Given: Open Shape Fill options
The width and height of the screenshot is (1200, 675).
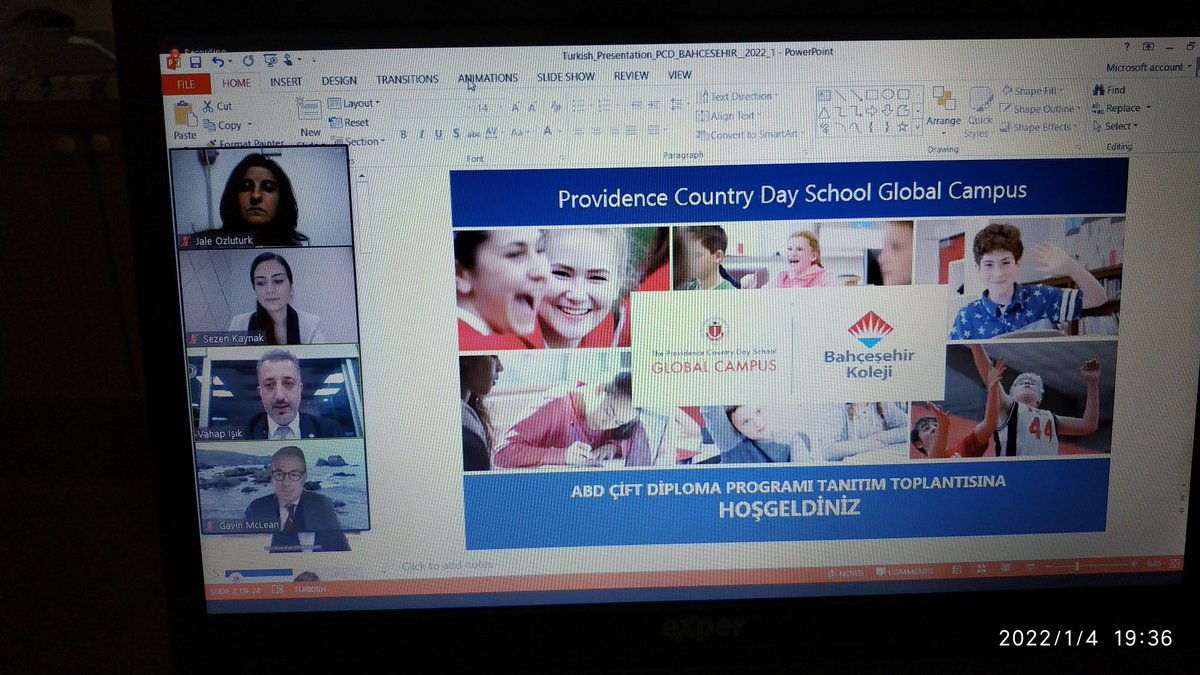Looking at the screenshot, I should point(1035,91).
